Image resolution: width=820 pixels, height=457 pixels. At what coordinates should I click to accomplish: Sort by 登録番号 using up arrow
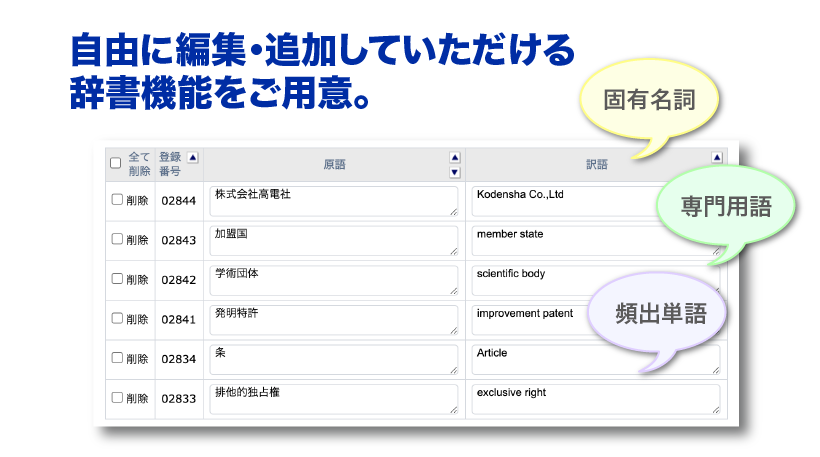coord(193,157)
